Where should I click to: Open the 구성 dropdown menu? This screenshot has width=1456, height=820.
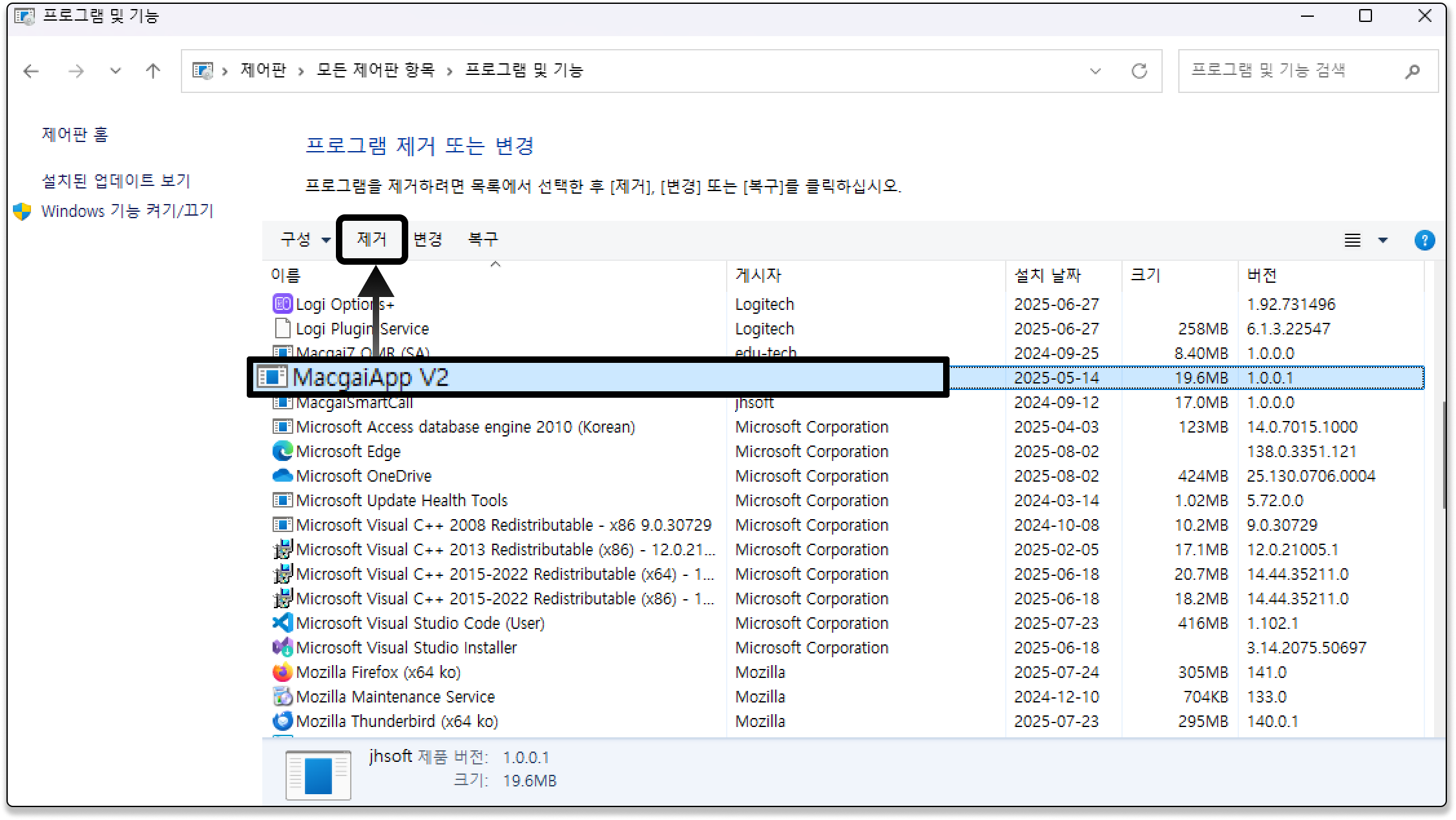point(305,240)
